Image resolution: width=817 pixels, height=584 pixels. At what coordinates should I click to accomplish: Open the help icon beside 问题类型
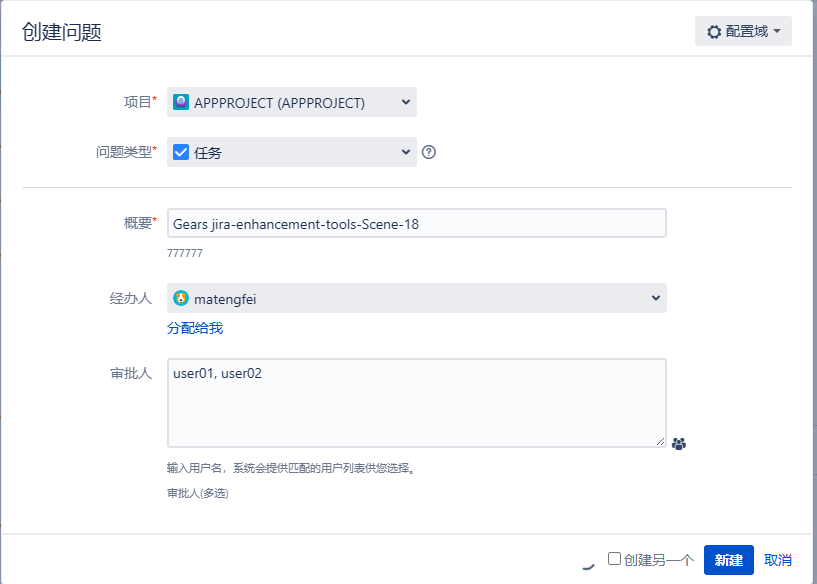pos(429,152)
